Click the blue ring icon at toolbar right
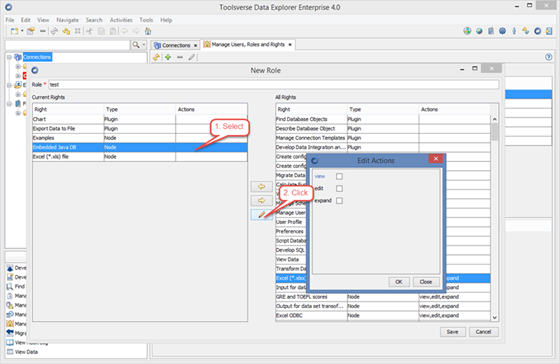 pos(538,31)
